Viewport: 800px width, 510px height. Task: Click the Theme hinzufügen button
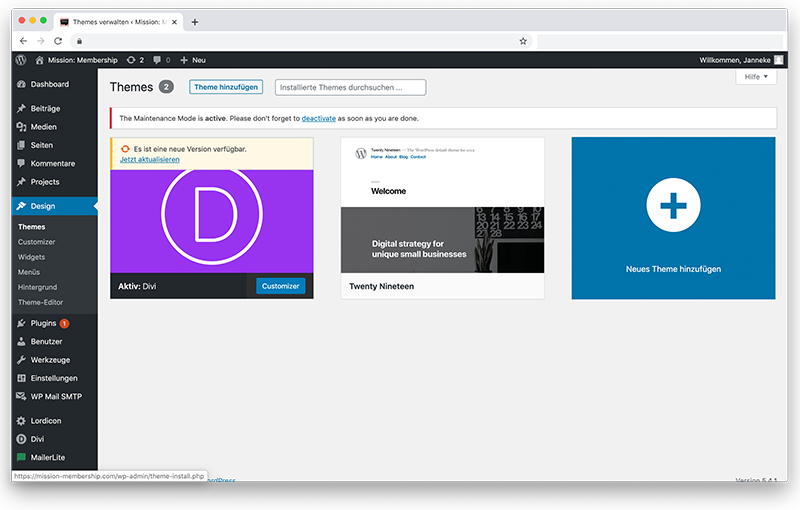226,87
